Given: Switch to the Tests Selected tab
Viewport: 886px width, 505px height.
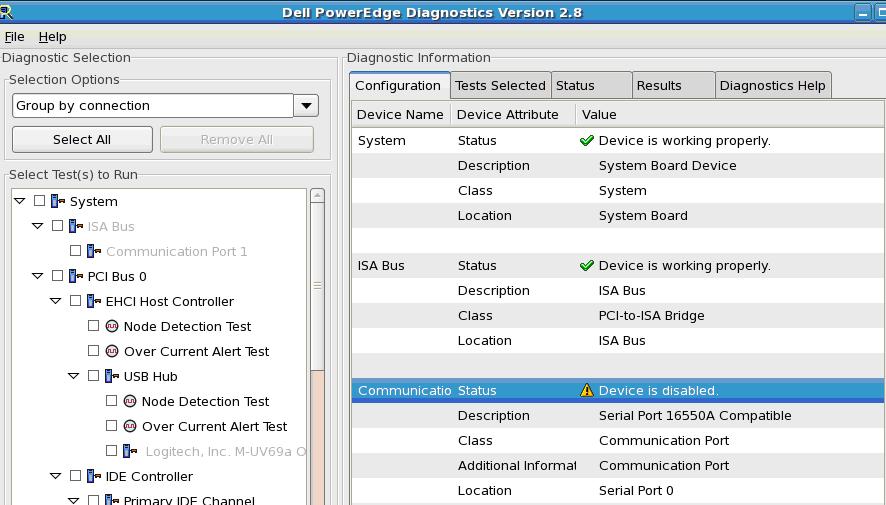Looking at the screenshot, I should (x=501, y=85).
